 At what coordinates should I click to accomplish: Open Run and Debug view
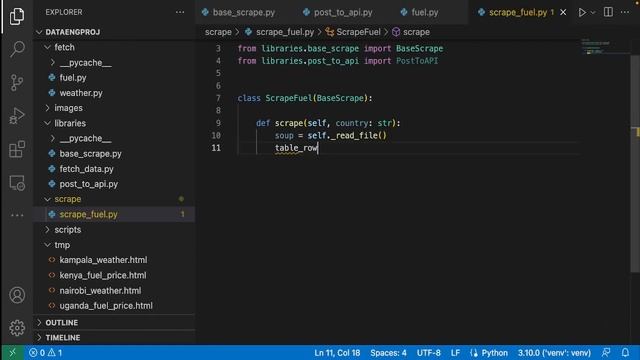17,116
